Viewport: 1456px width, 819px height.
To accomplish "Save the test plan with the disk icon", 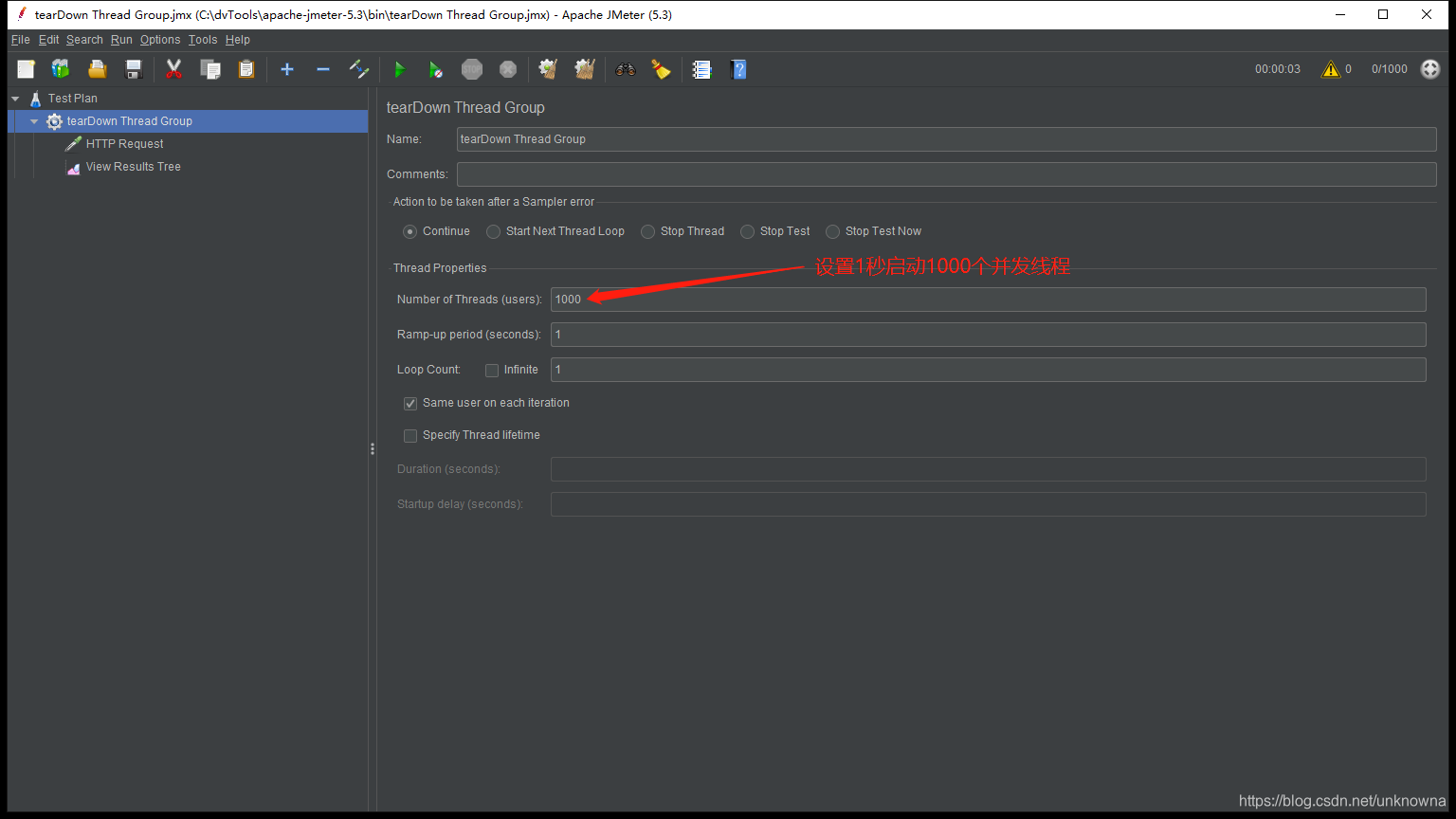I will coord(134,69).
